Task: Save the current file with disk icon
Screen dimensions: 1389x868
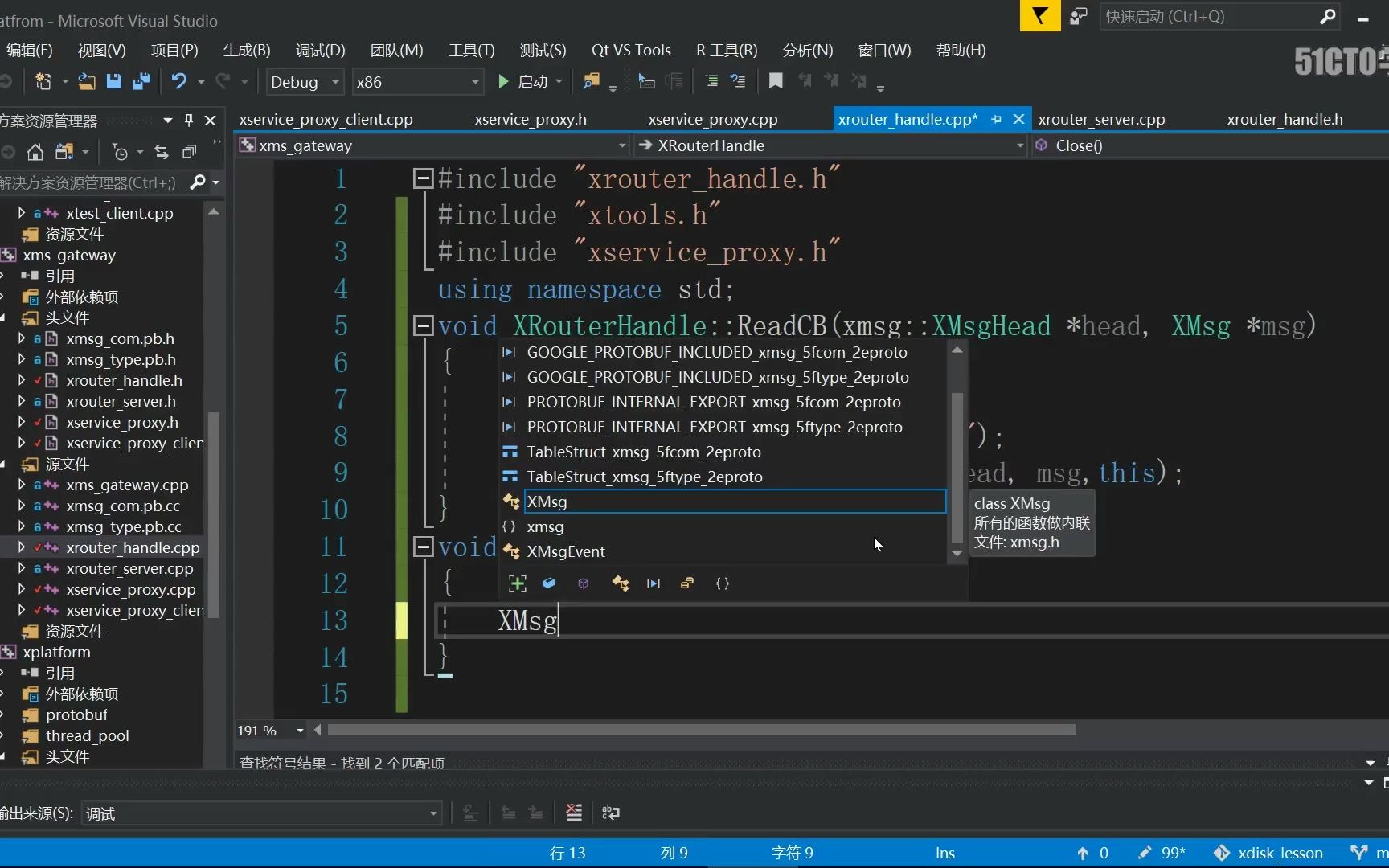Action: pos(114,81)
